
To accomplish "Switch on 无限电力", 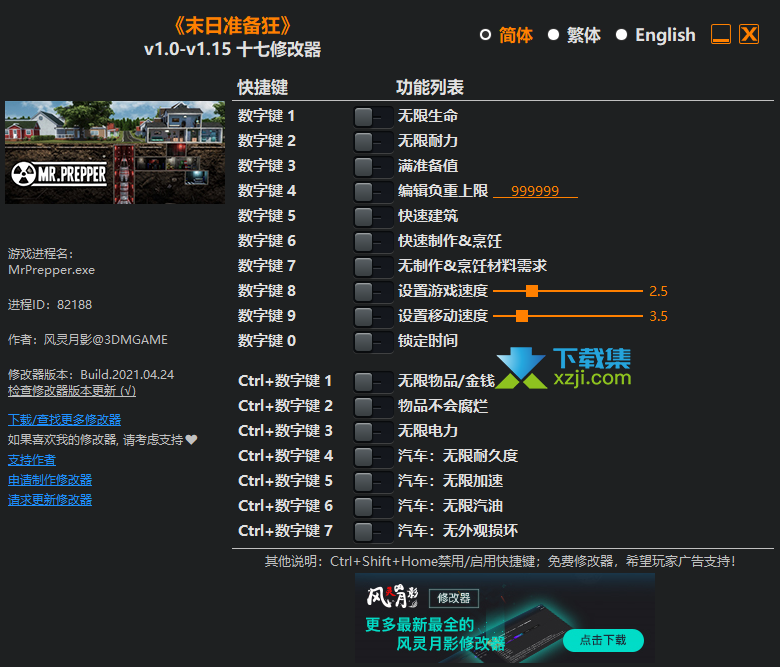I will pyautogui.click(x=373, y=431).
